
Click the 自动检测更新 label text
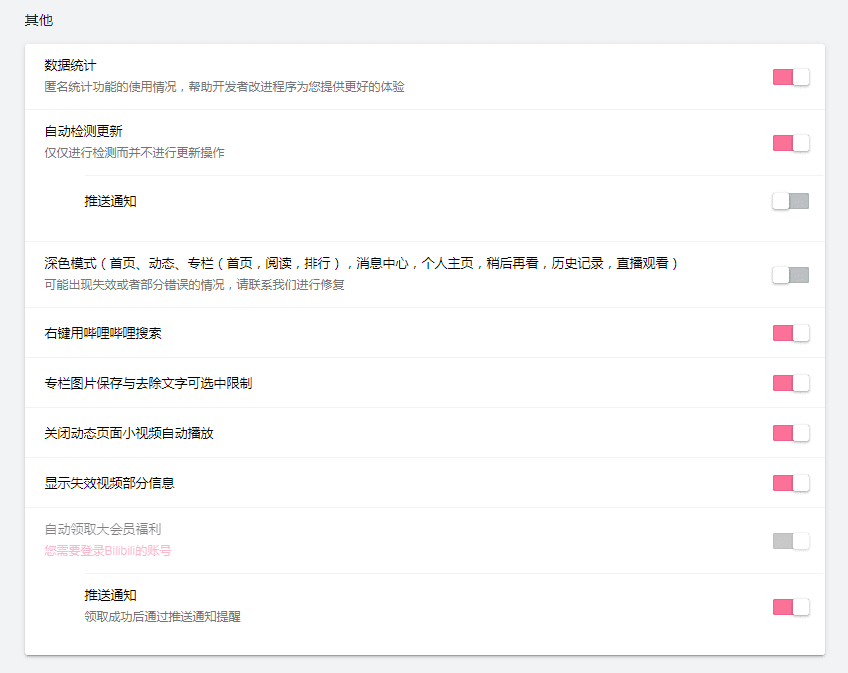click(76, 130)
